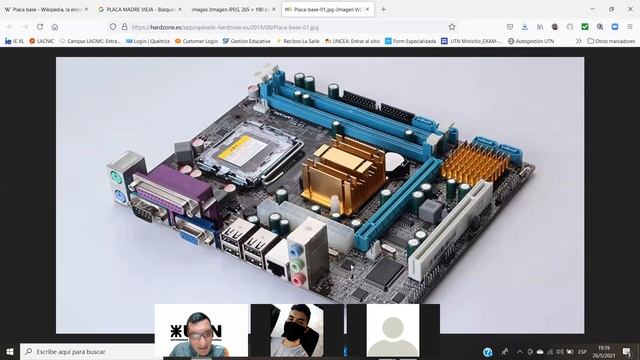Open the Library icon in toolbar

click(540, 27)
